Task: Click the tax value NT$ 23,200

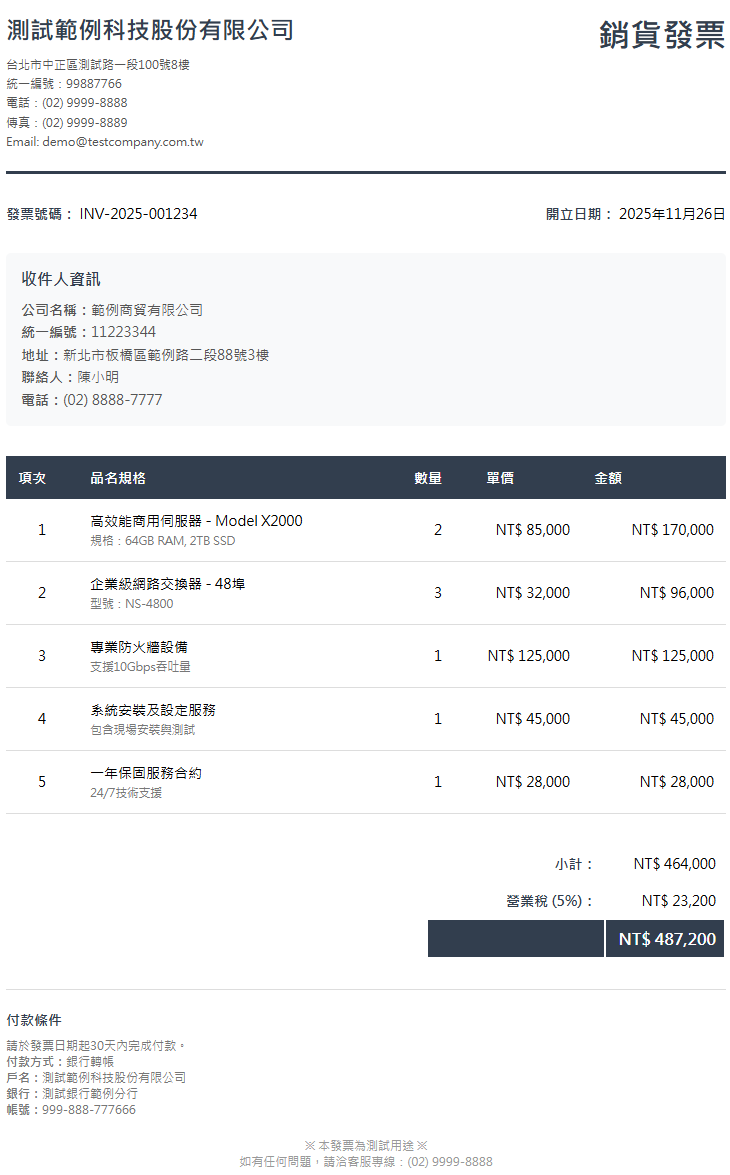Action: pyautogui.click(x=678, y=901)
